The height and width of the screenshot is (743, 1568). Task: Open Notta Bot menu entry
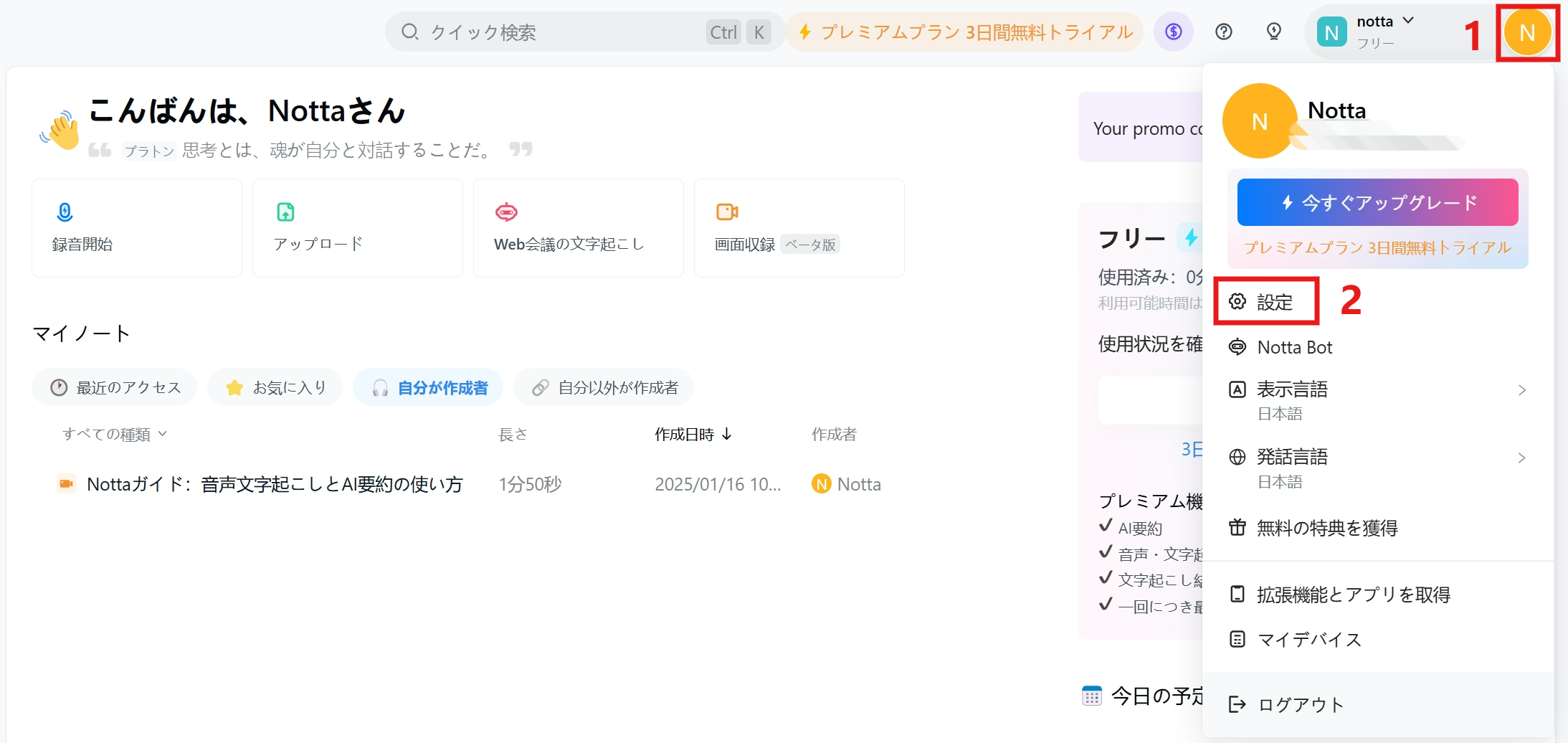1377,347
